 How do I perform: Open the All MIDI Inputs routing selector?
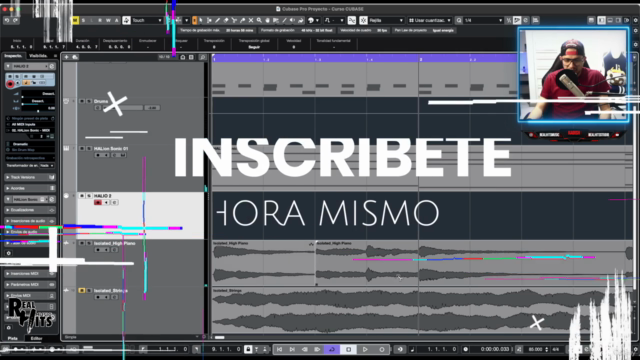(30, 124)
